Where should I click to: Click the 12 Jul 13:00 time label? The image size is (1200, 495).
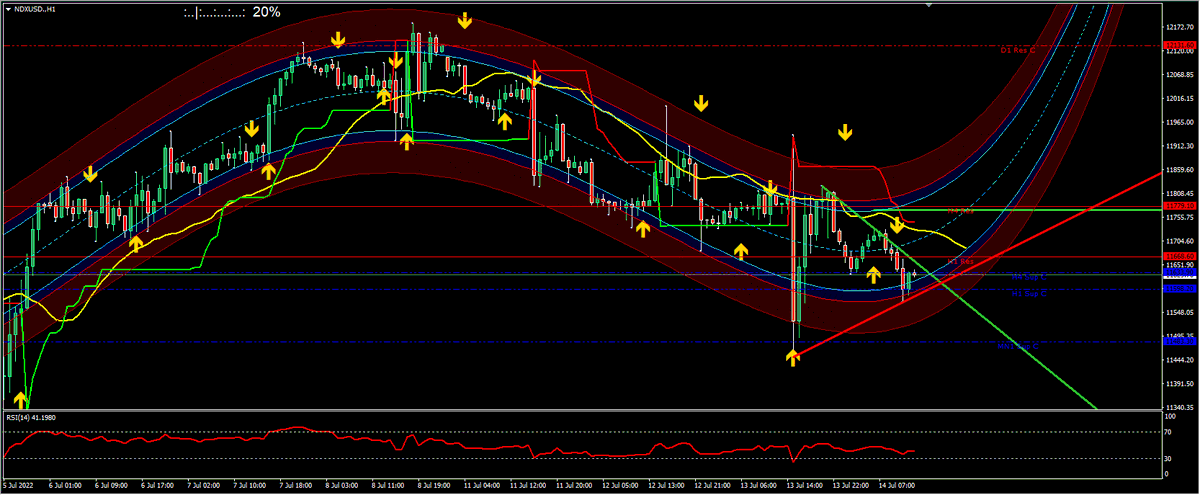click(x=666, y=484)
